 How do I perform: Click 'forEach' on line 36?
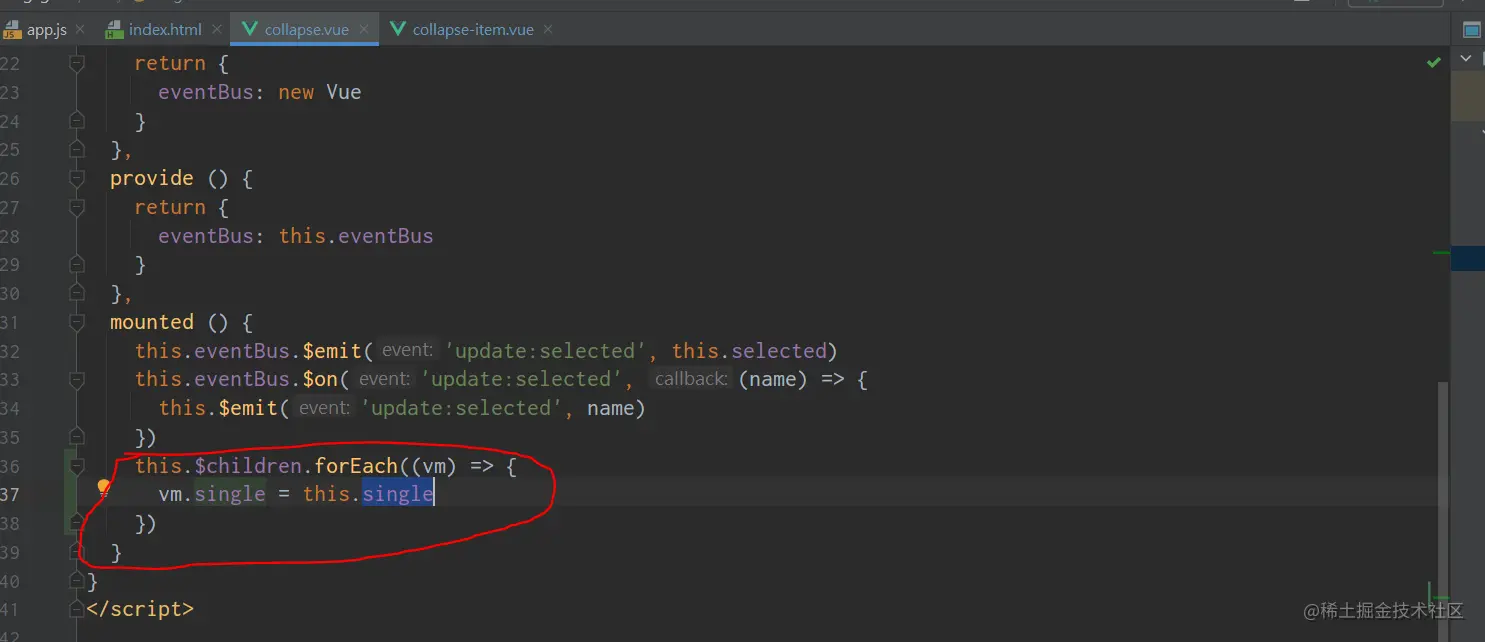click(356, 466)
